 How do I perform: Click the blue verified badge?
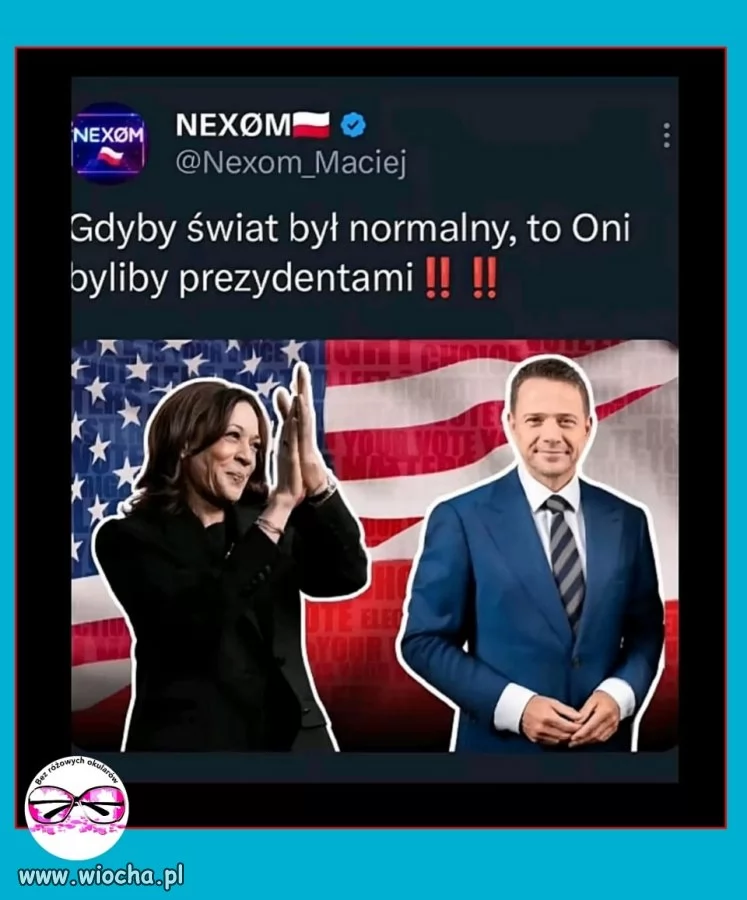click(353, 125)
